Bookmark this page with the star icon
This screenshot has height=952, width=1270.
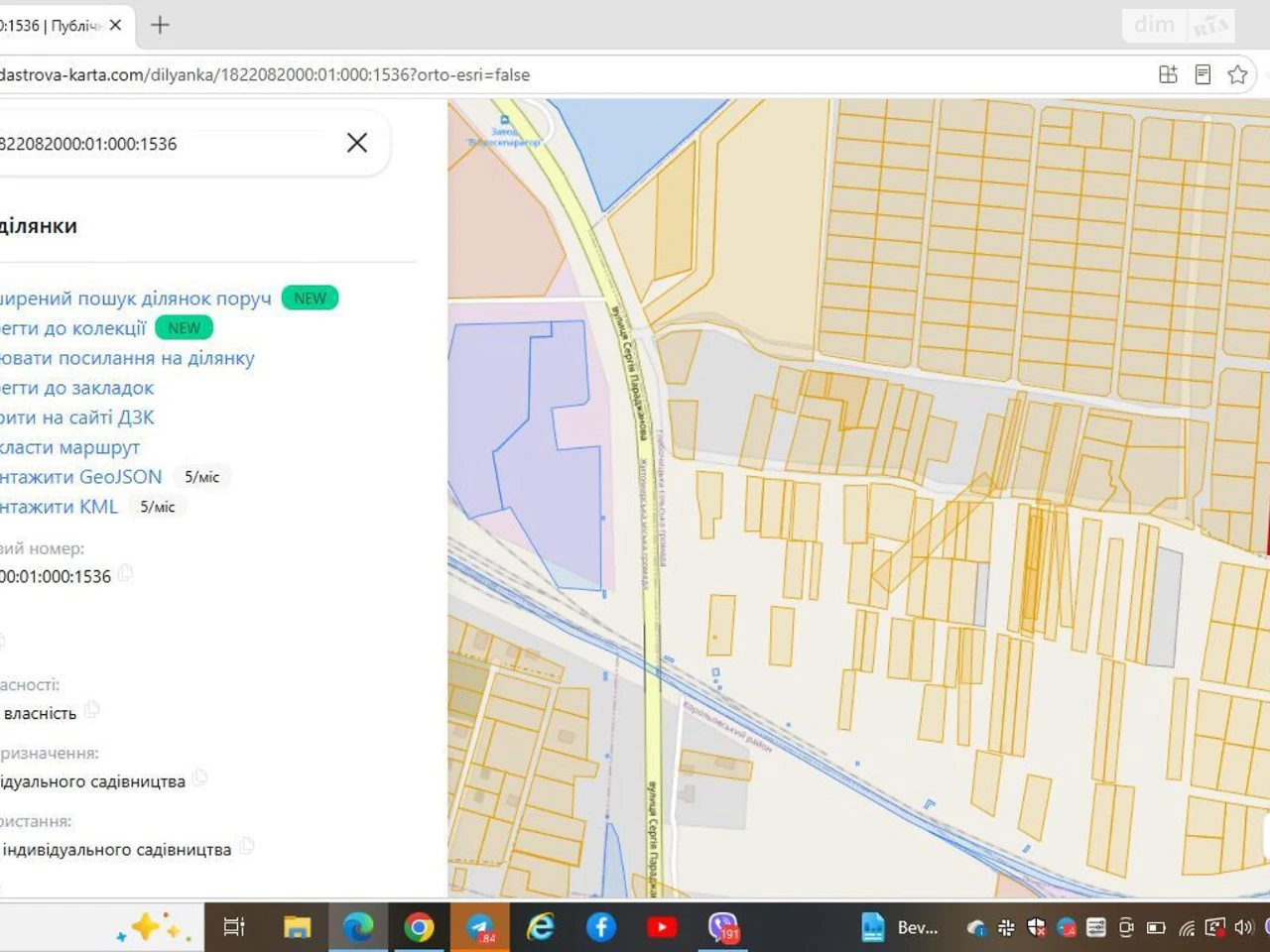point(1237,74)
